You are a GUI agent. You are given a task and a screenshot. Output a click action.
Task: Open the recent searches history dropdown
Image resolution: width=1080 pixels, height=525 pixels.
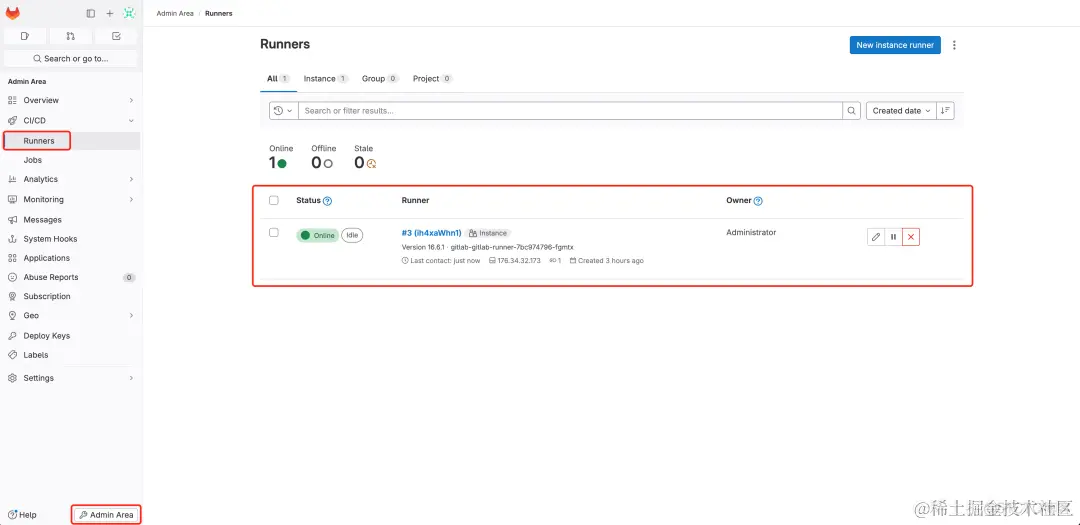pyautogui.click(x=283, y=111)
